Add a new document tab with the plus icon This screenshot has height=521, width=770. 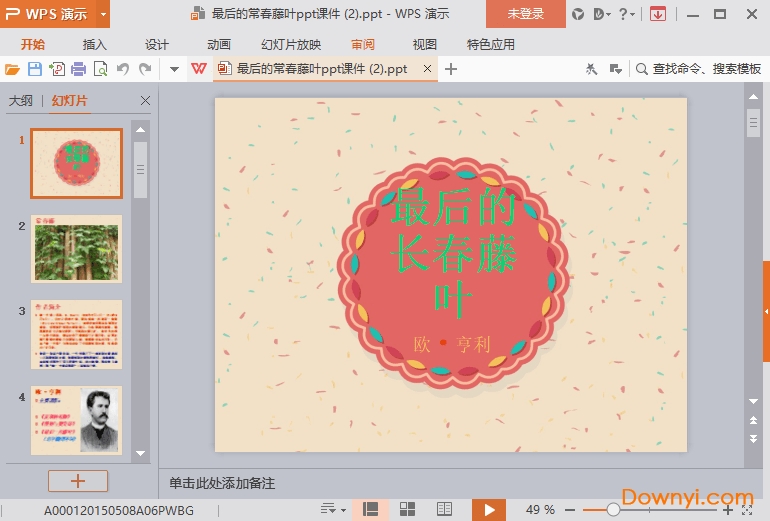pyautogui.click(x=451, y=69)
